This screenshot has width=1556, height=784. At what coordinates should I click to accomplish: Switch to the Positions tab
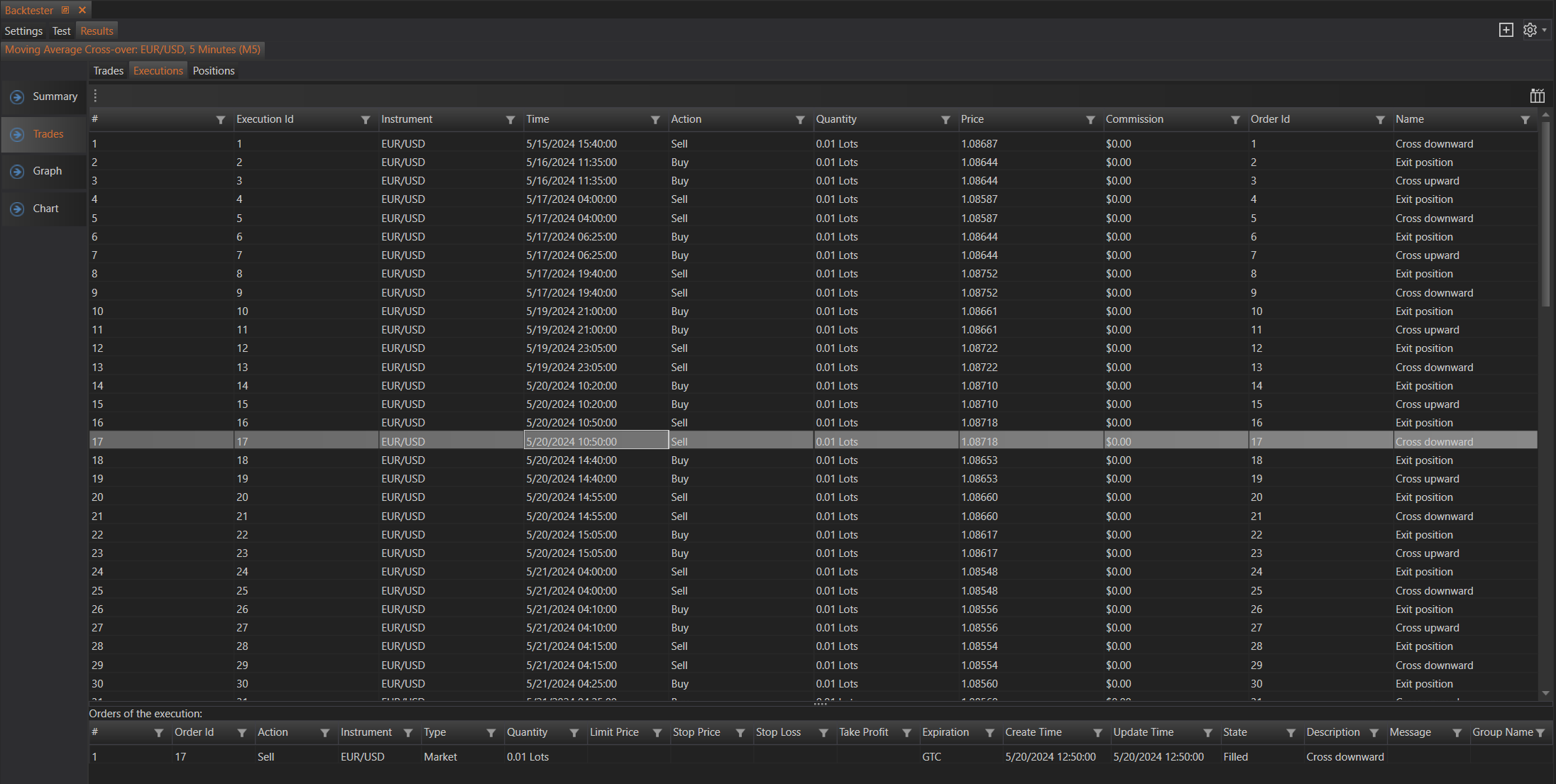213,71
